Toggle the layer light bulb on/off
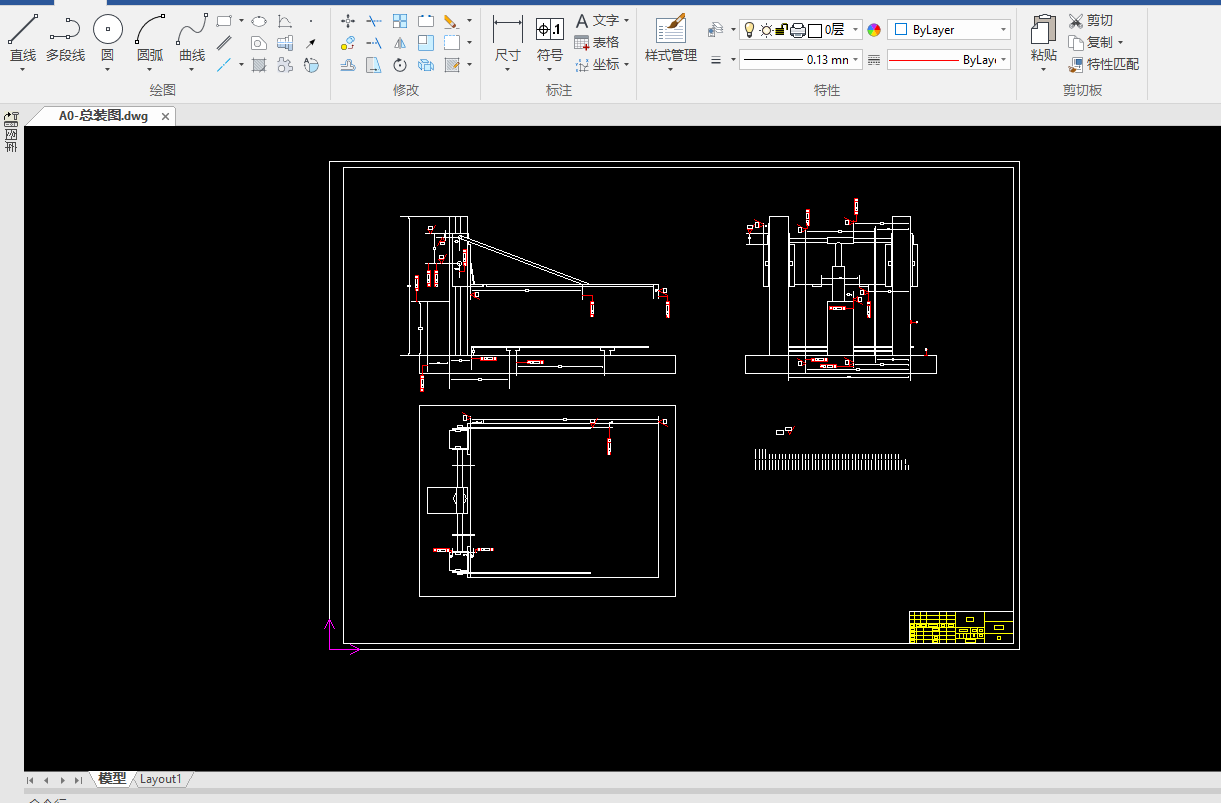The width and height of the screenshot is (1221, 803). click(x=749, y=30)
